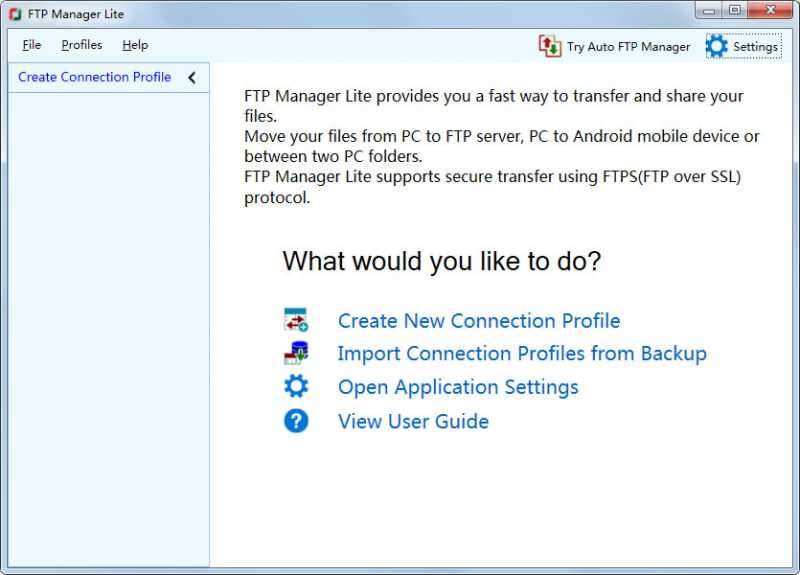Minimize the FTP Manager Lite window
Viewport: 800px width, 575px height.
(x=709, y=10)
